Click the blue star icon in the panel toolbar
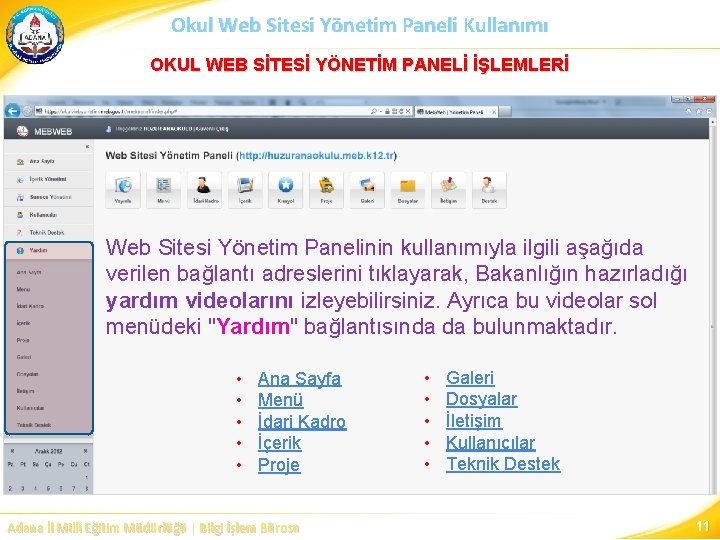 pos(286,190)
